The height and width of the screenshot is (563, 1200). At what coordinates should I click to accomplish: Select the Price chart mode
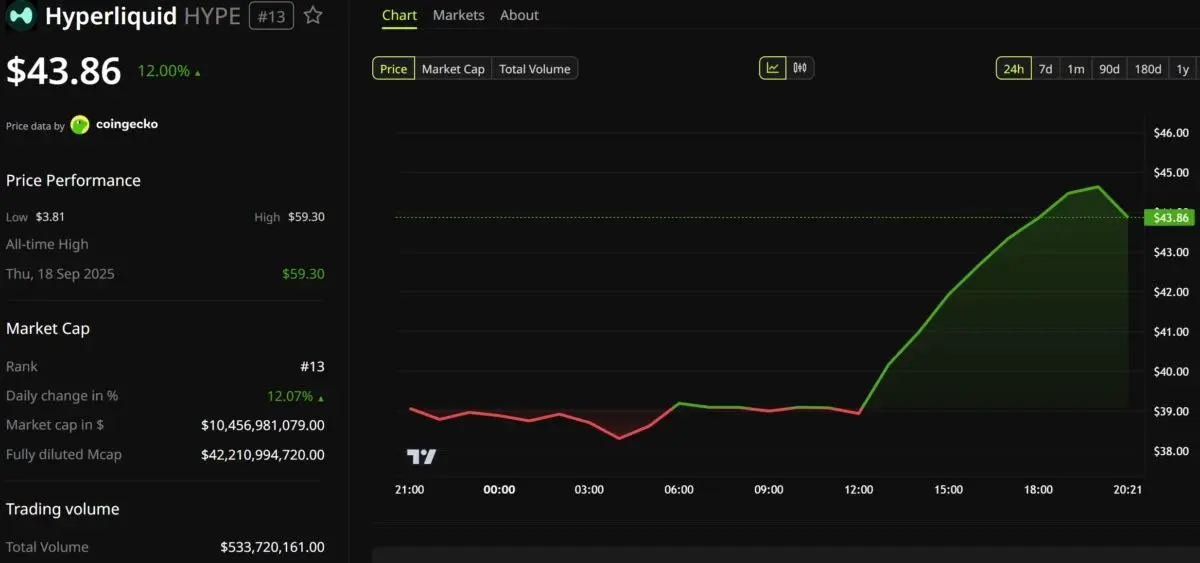tap(393, 69)
